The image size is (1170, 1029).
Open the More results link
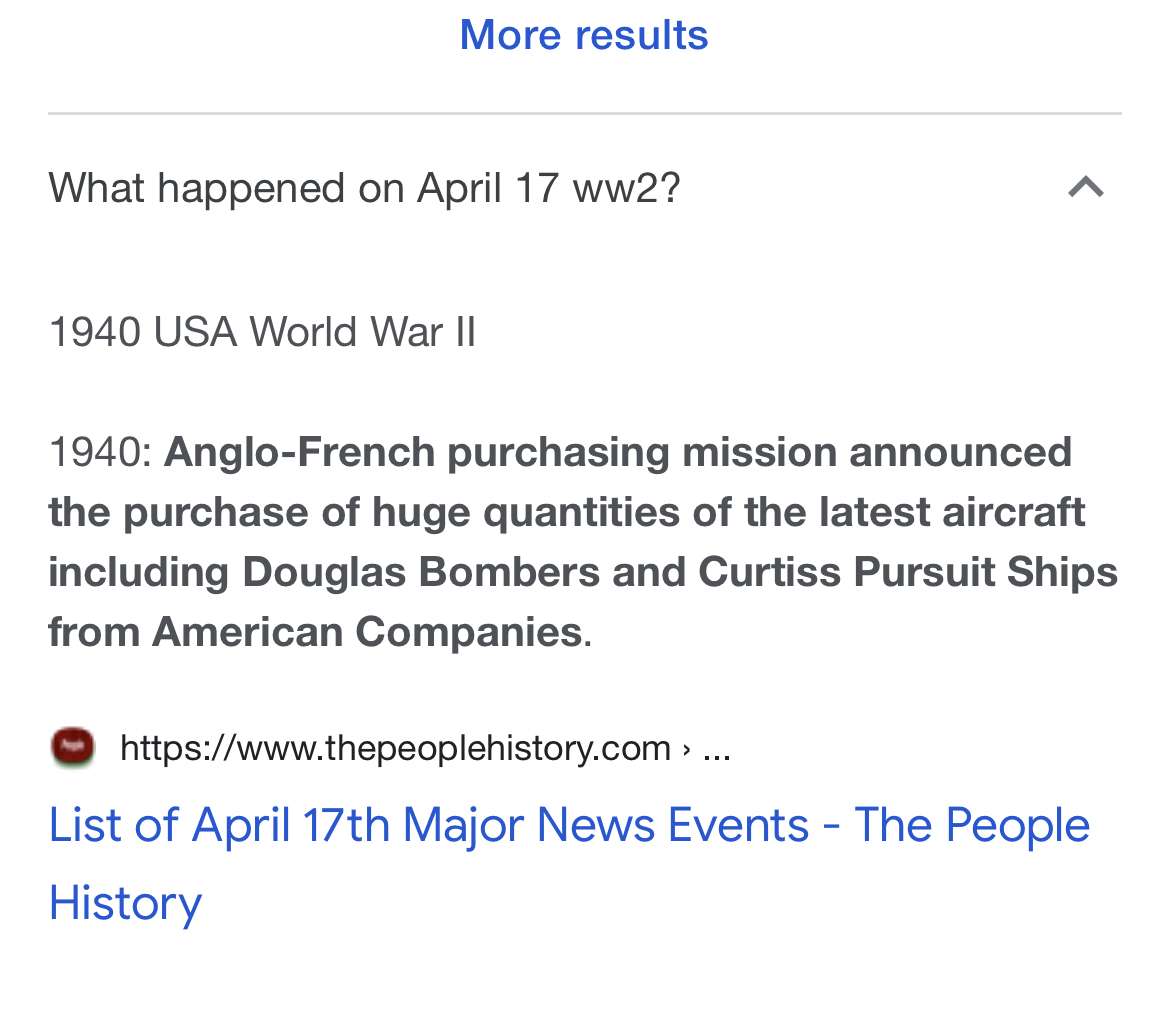pos(584,35)
